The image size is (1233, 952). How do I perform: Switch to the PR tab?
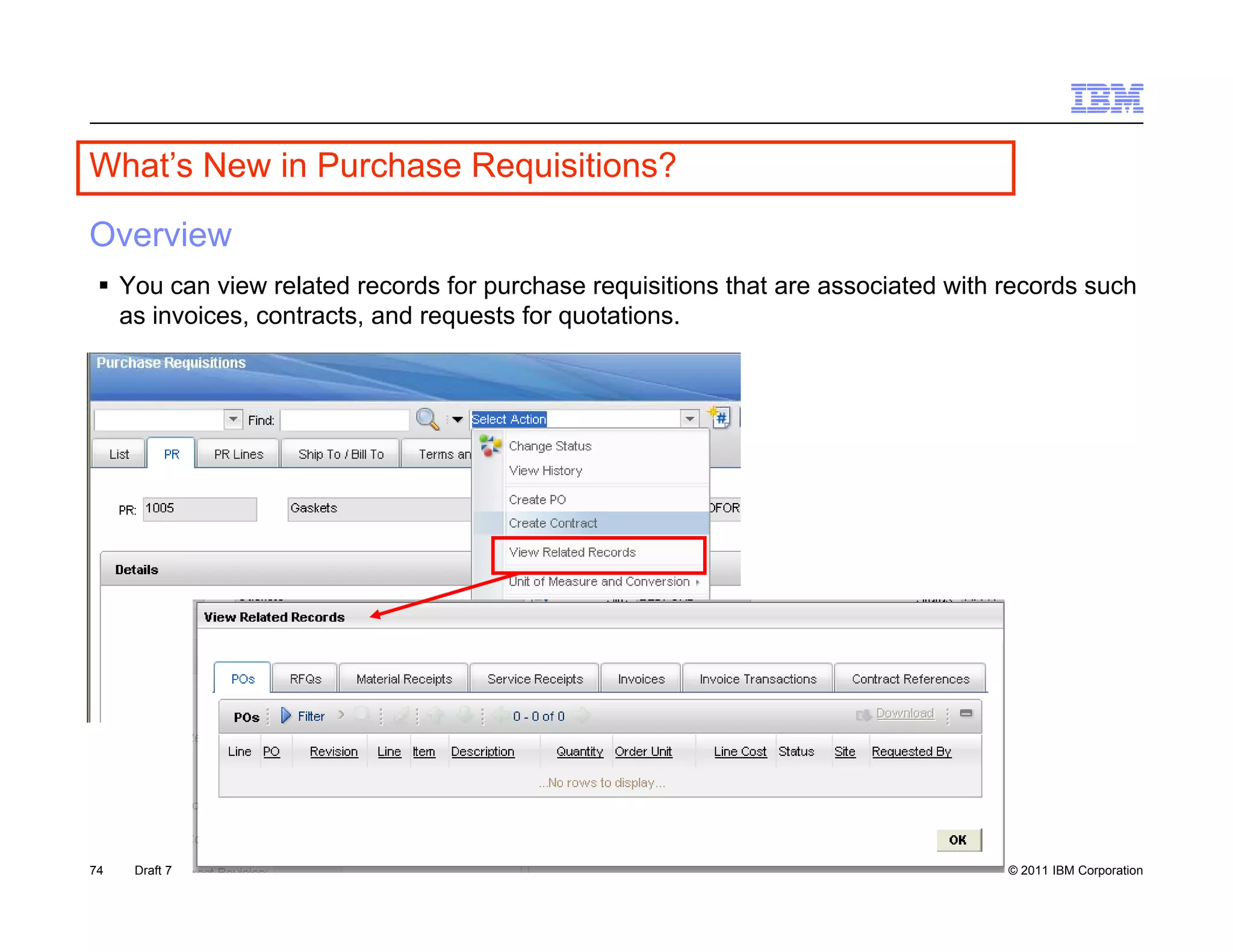[172, 454]
